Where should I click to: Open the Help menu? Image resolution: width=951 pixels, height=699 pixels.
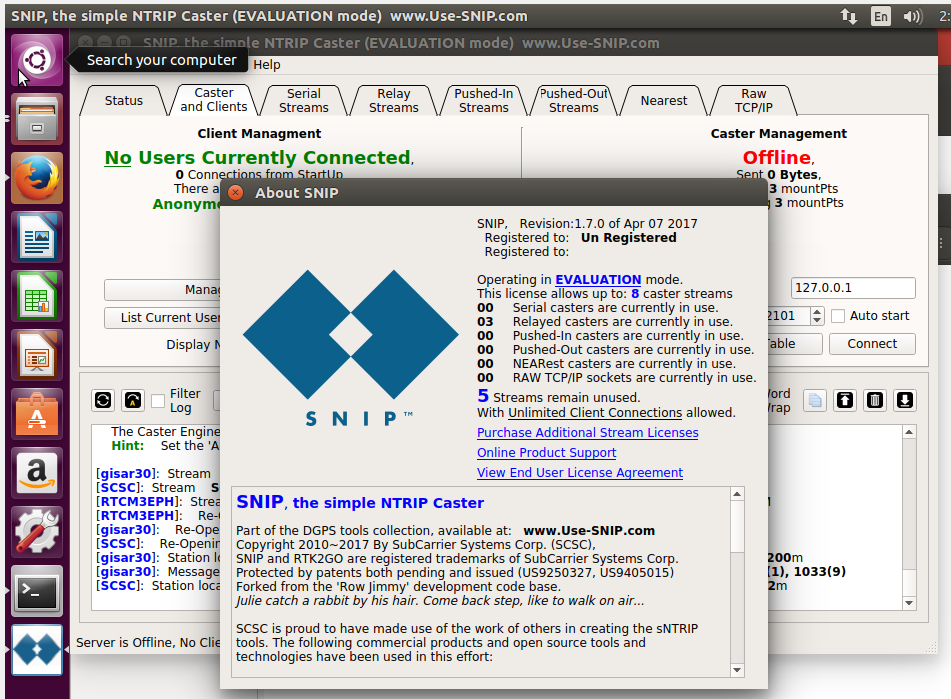pos(266,64)
